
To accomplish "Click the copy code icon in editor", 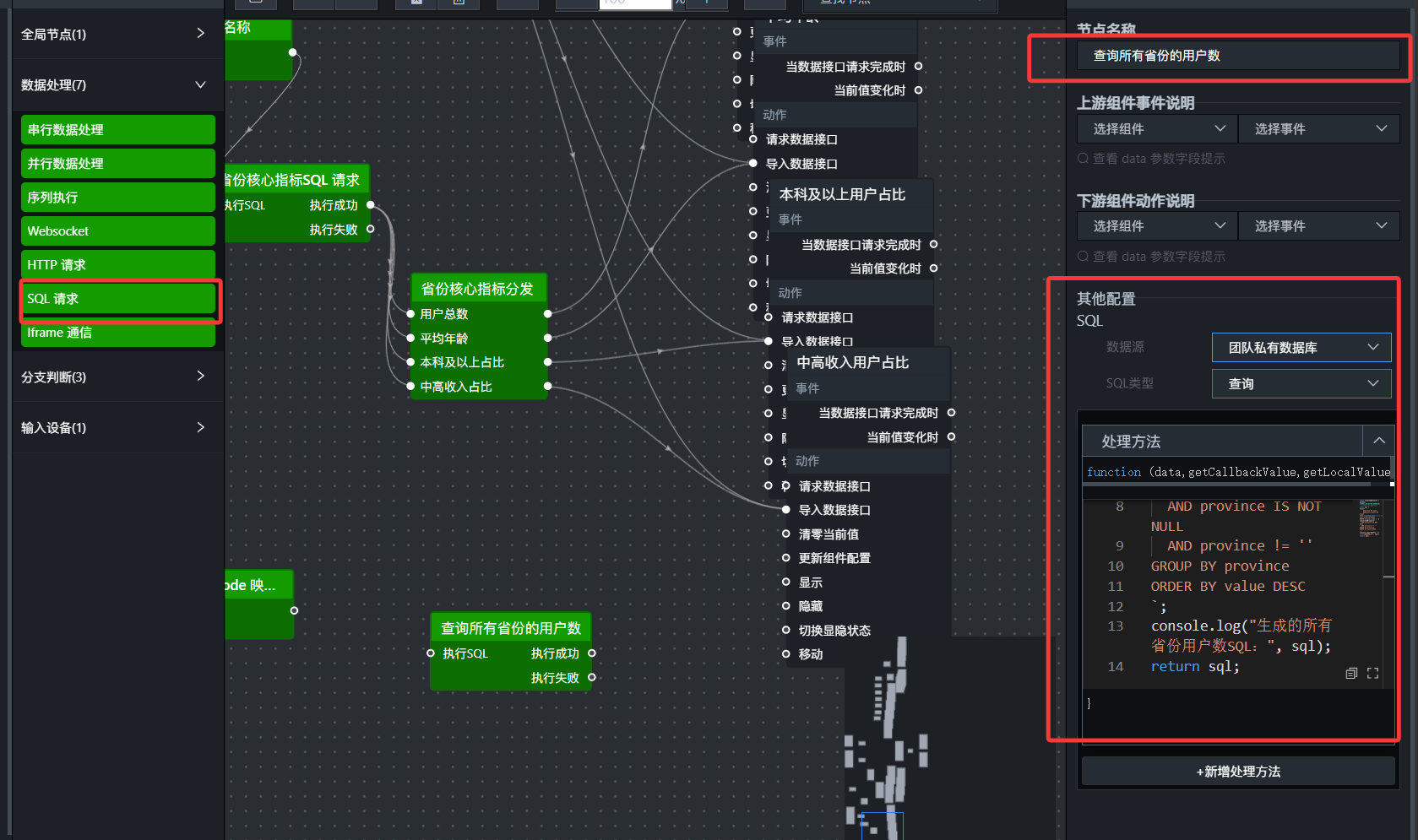I will 1351,673.
